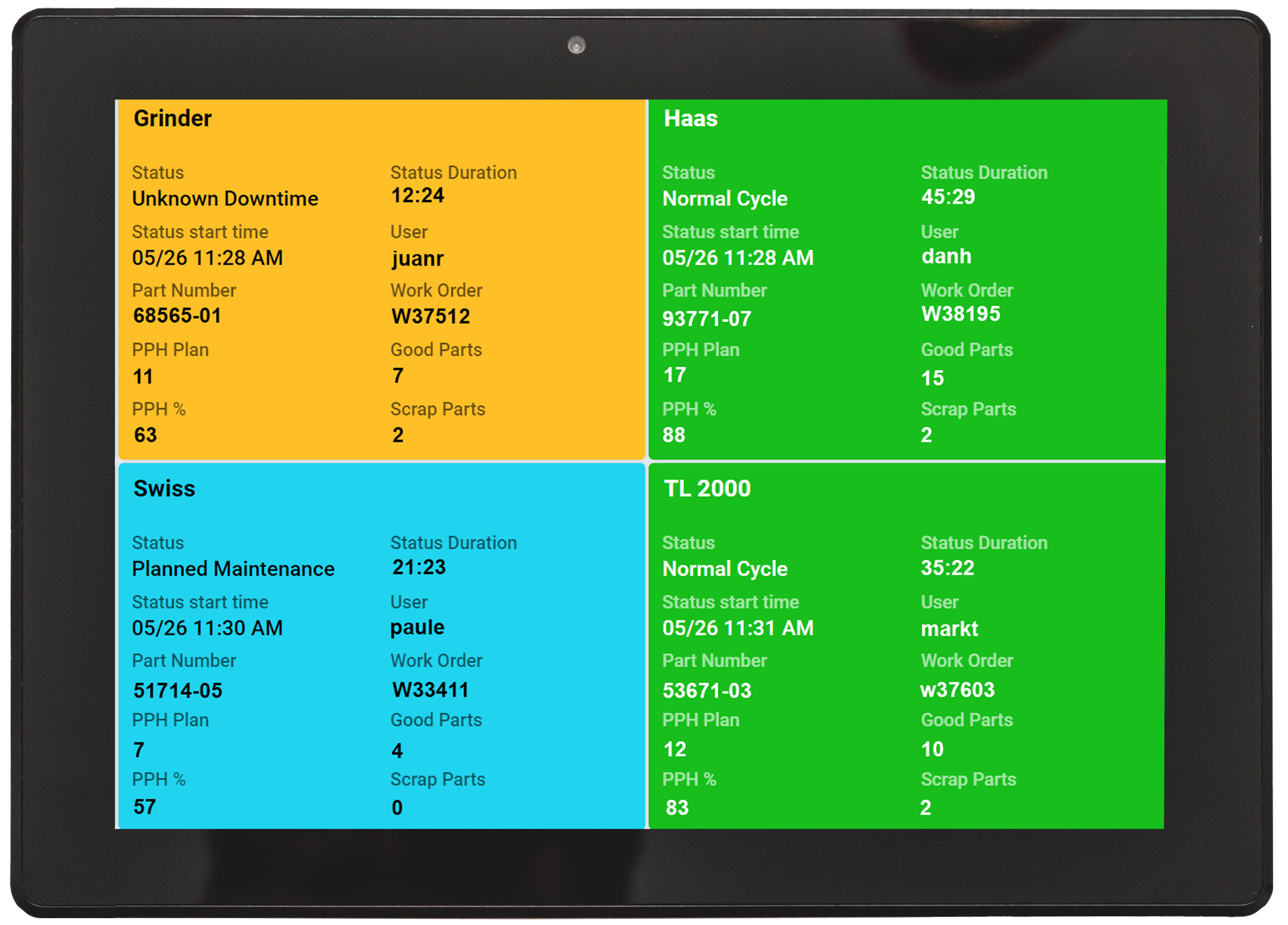Image resolution: width=1288 pixels, height=925 pixels.
Task: Click TL 2000 Normal Cycle status value
Action: pyautogui.click(x=725, y=569)
